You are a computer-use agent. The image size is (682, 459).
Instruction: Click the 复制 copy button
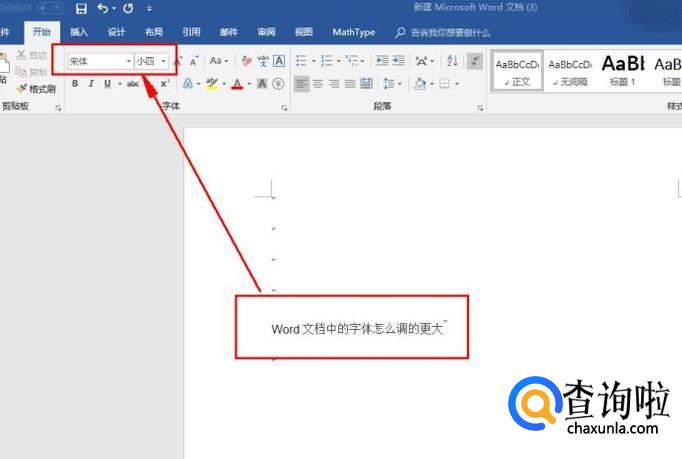click(31, 72)
